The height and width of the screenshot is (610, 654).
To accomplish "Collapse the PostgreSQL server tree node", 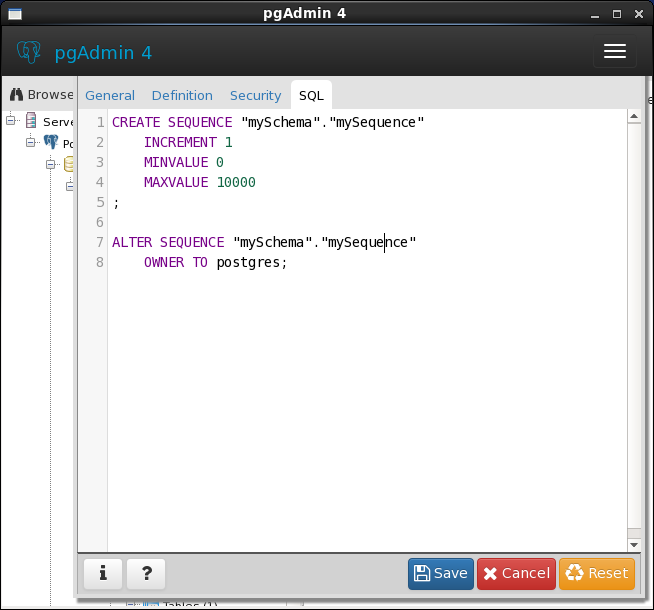I will coord(31,143).
